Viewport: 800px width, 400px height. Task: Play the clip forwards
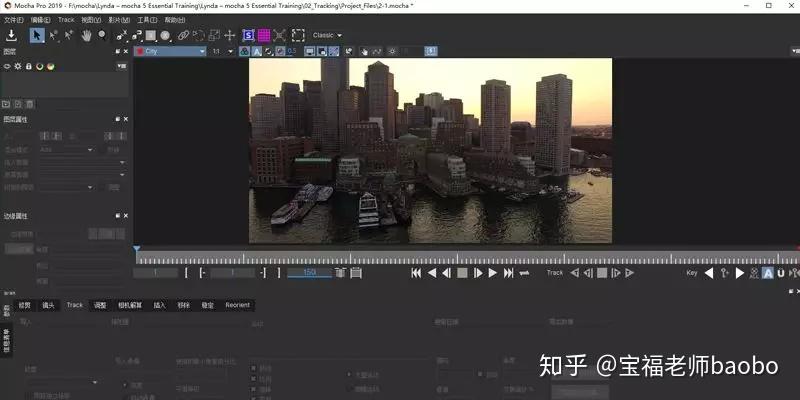pos(493,273)
